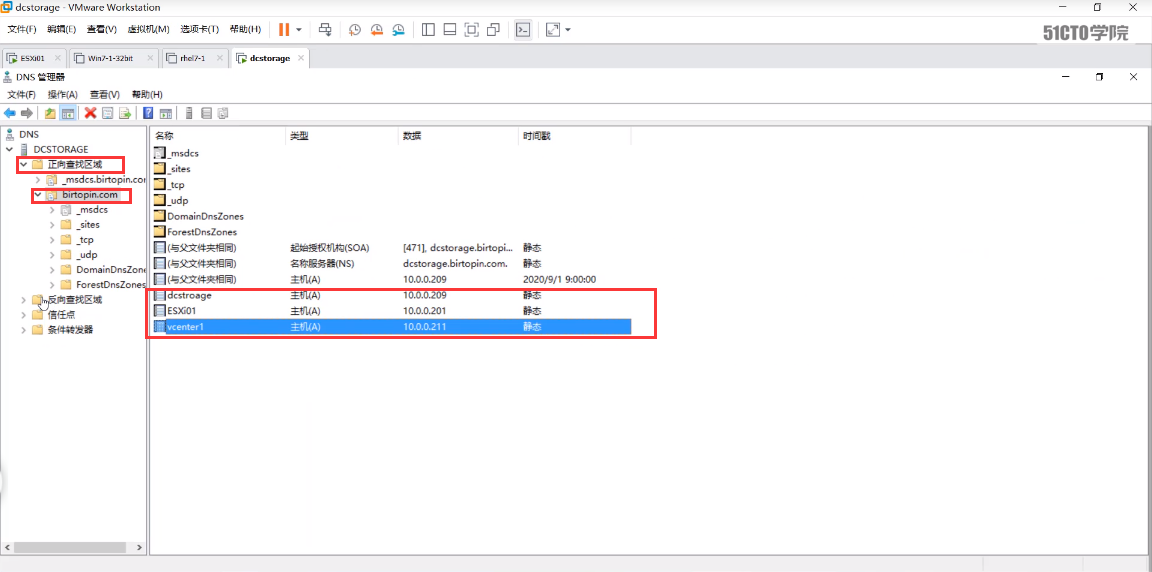The image size is (1152, 572).
Task: Open DNS Manager 帮助(H) menu
Action: click(147, 95)
